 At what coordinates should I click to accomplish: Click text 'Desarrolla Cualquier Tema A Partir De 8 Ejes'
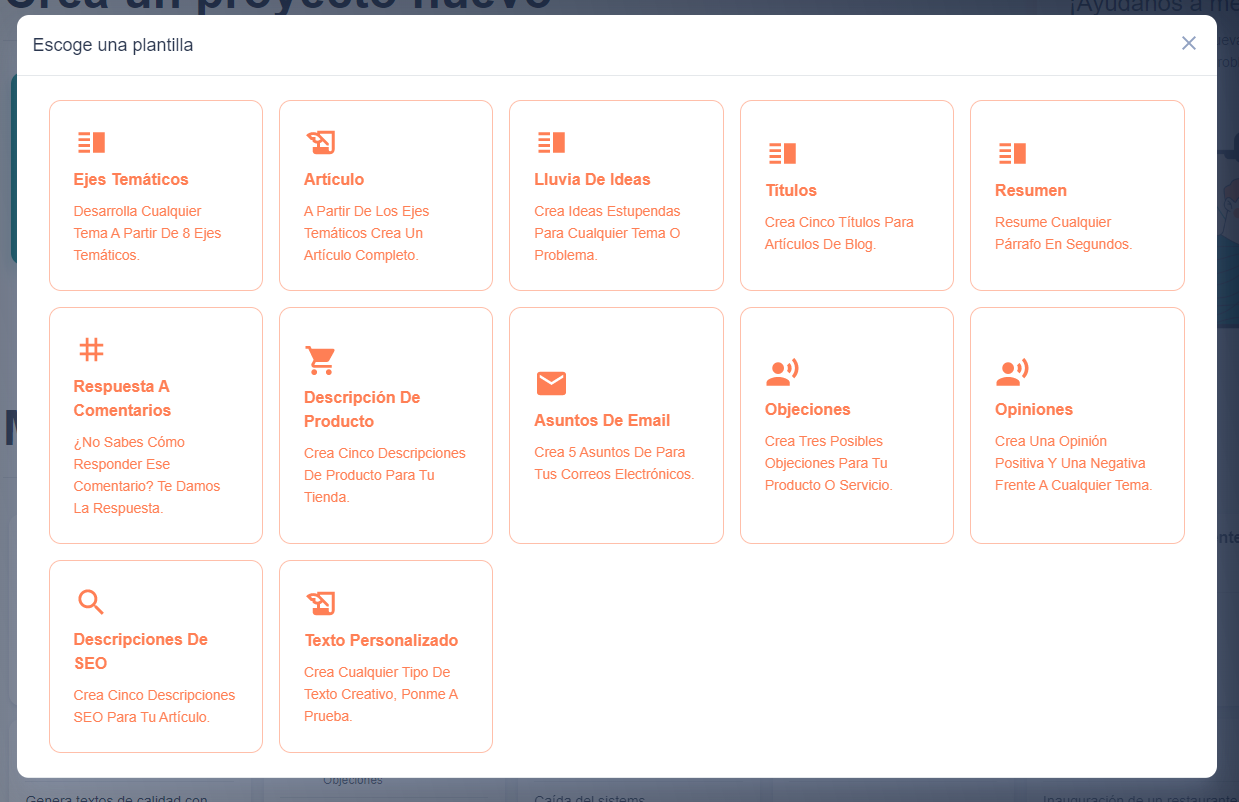147,222
